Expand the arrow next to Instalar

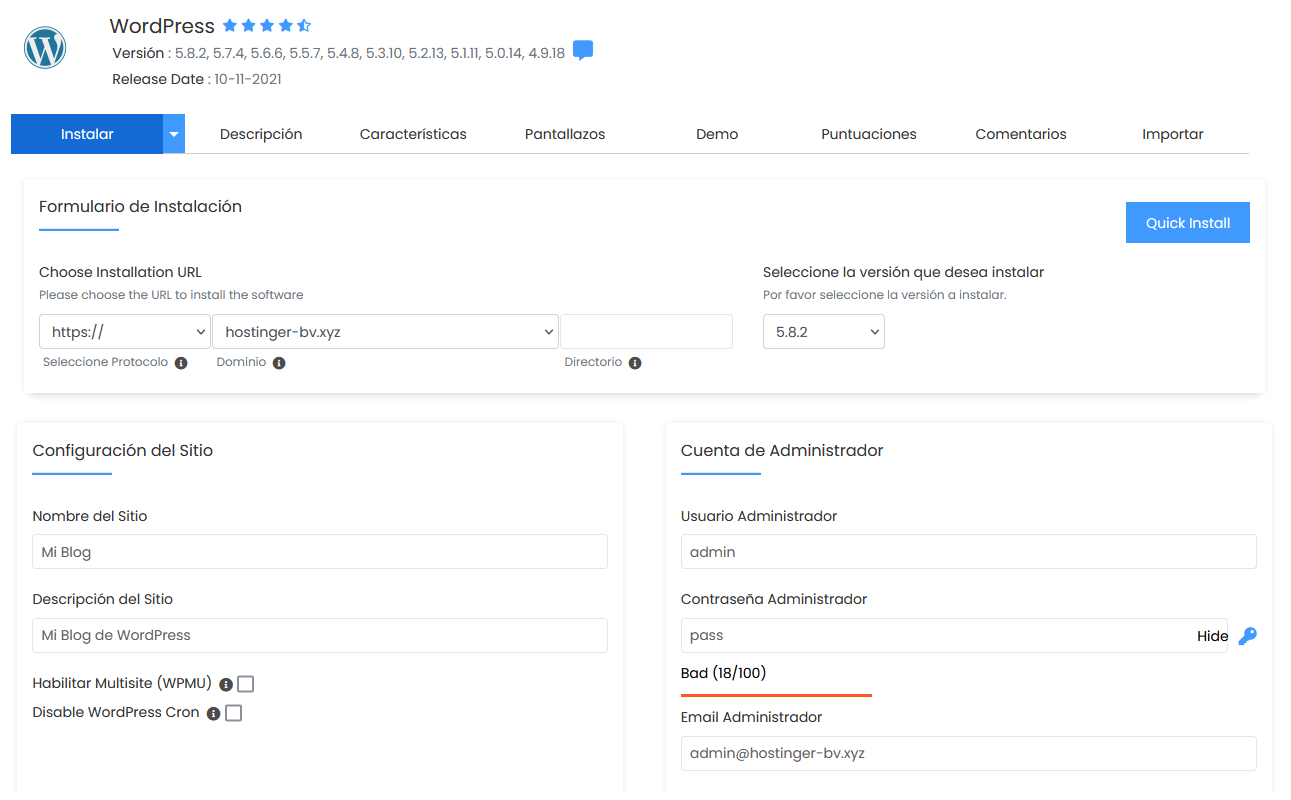tap(172, 133)
